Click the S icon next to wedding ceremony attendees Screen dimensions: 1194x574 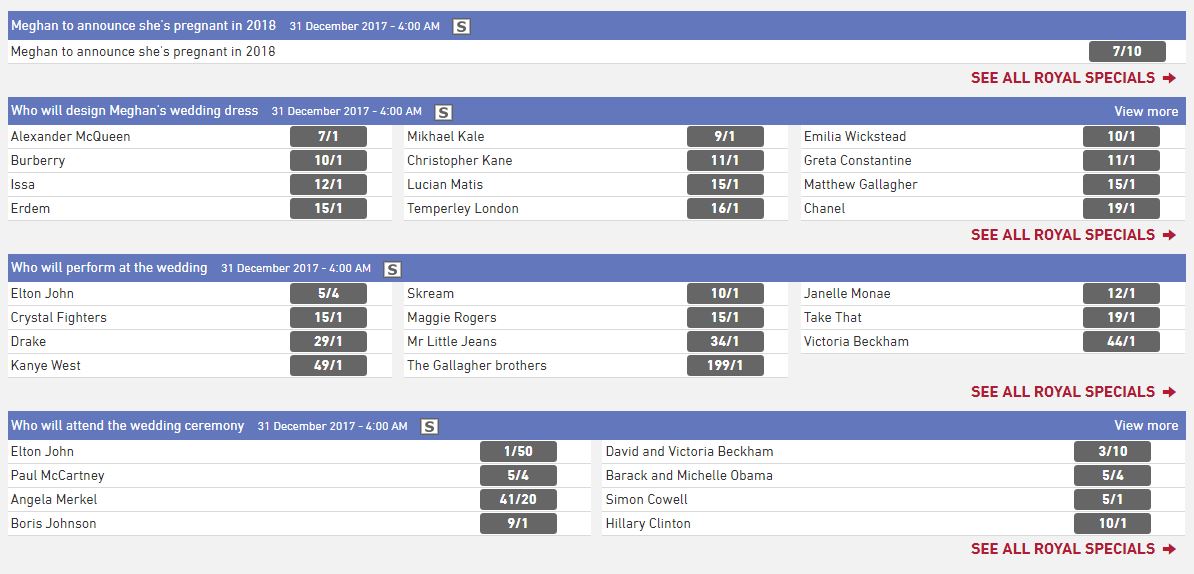[x=430, y=427]
